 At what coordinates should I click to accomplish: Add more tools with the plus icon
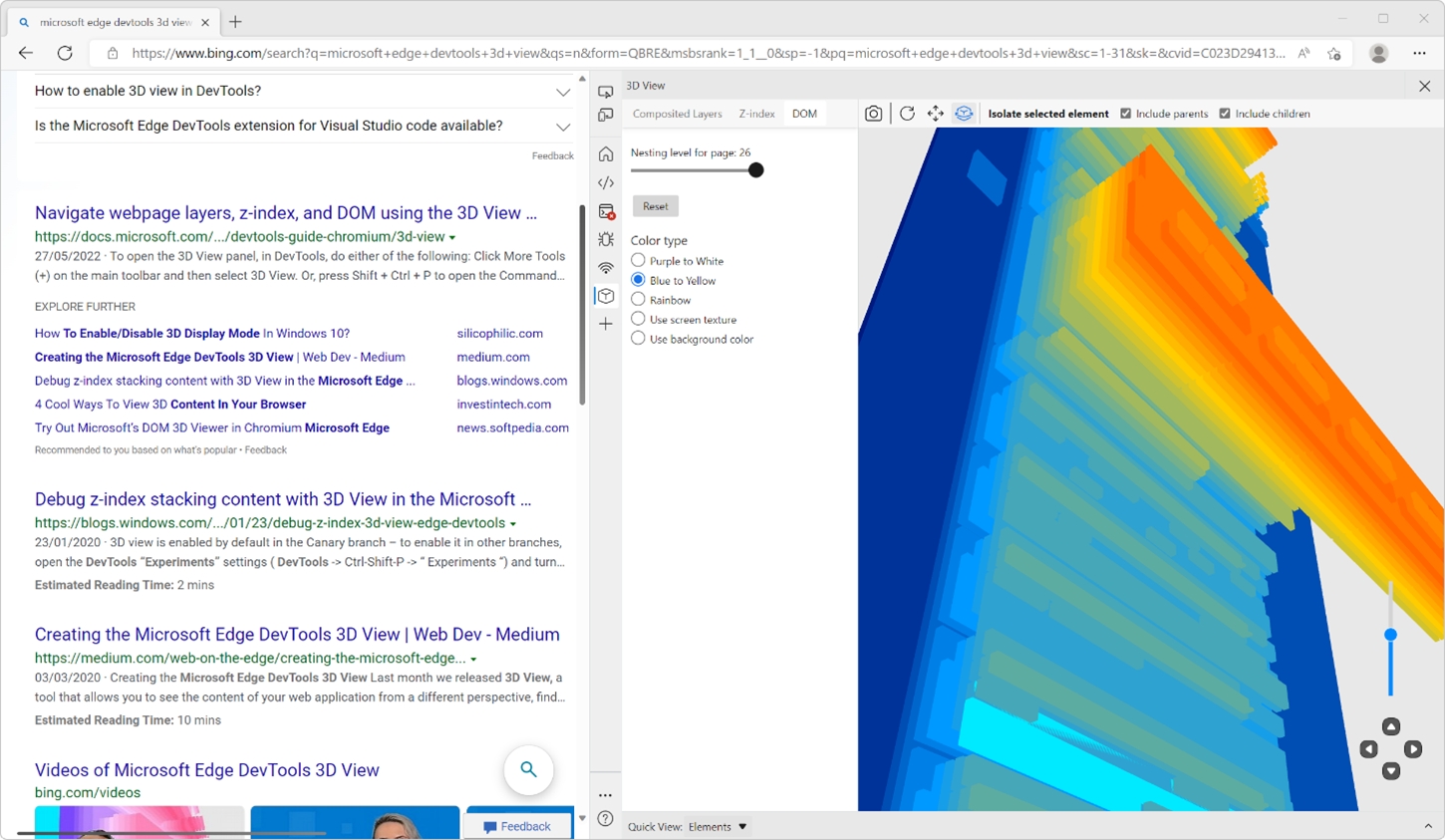606,324
